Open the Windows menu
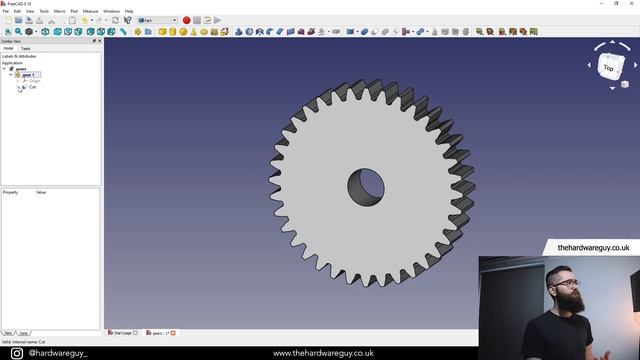Image resolution: width=640 pixels, height=360 pixels. (x=111, y=11)
